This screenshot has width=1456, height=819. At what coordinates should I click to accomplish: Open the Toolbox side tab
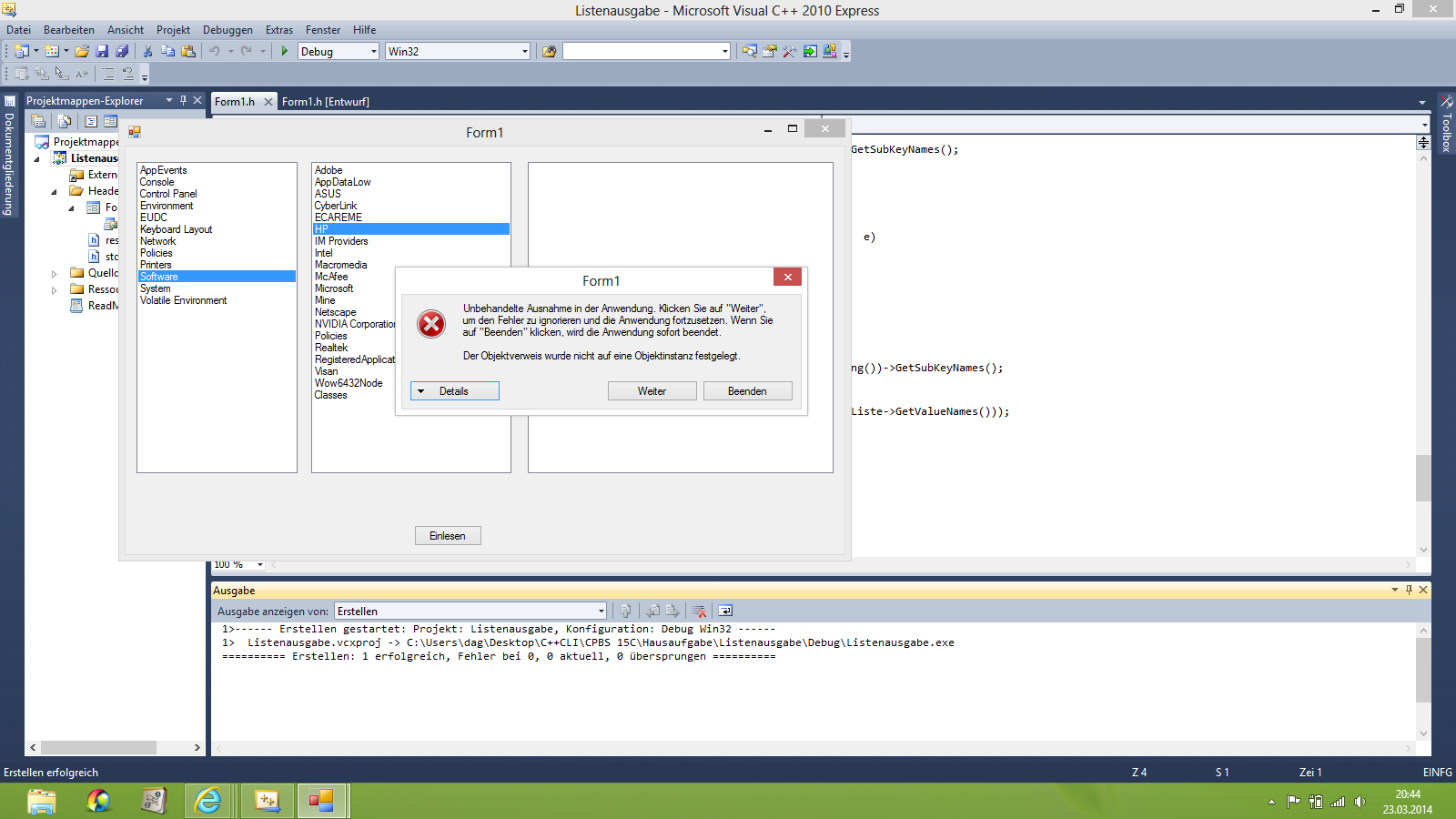pyautogui.click(x=1446, y=124)
